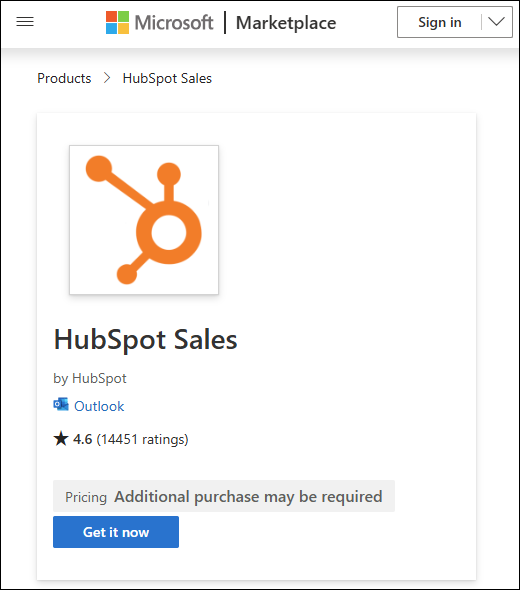Click the Microsoft logo
Viewport: 520px width, 590px height.
pos(160,23)
